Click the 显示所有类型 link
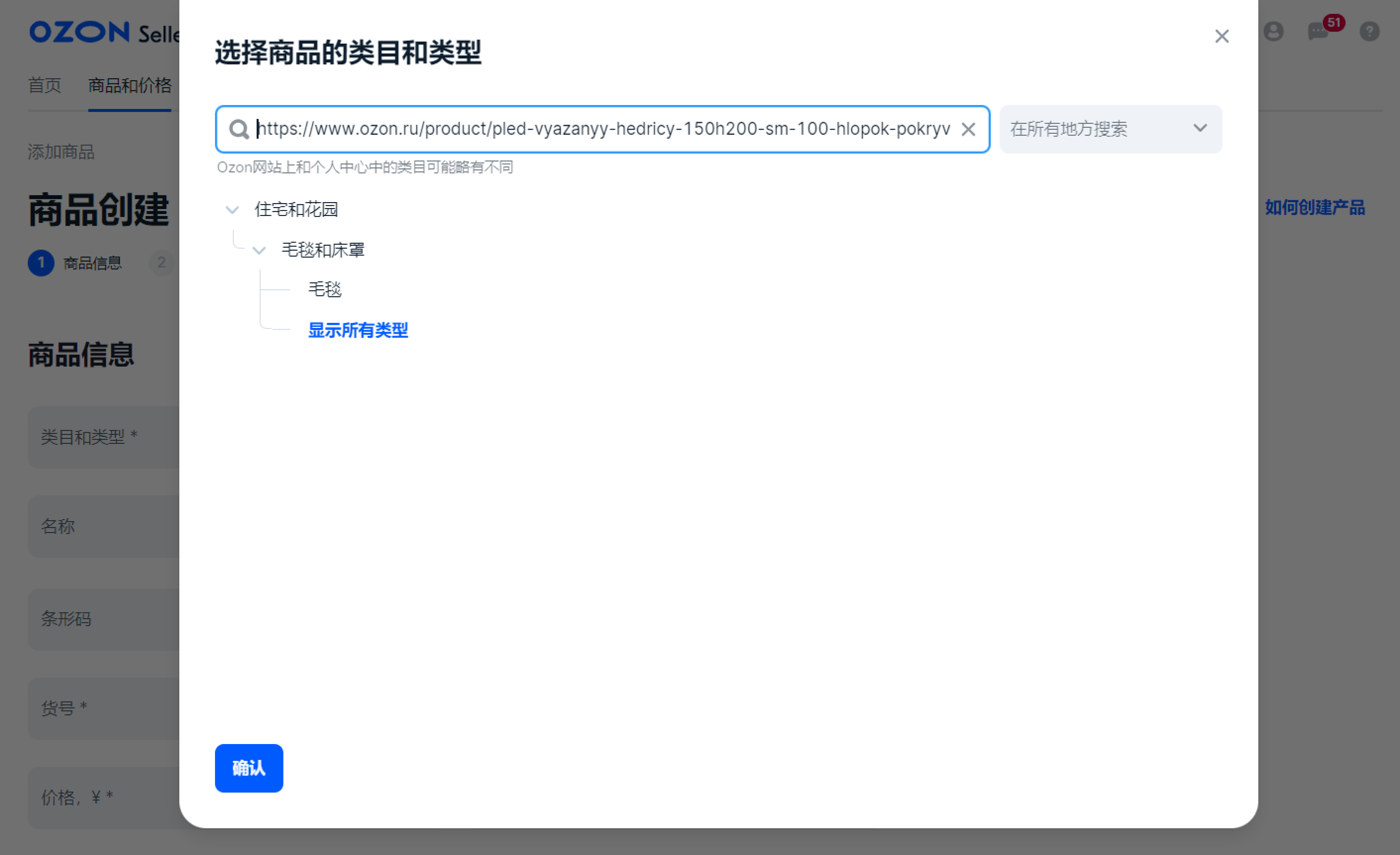Screen dimensions: 1400x855 pyautogui.click(x=358, y=330)
